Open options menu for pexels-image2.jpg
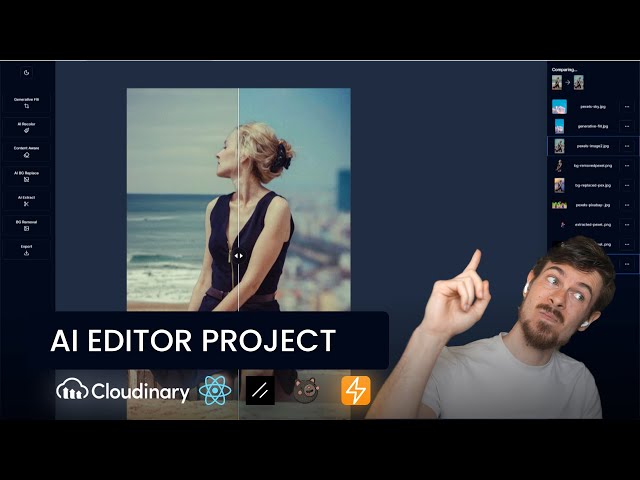This screenshot has width=640, height=480. [627, 146]
